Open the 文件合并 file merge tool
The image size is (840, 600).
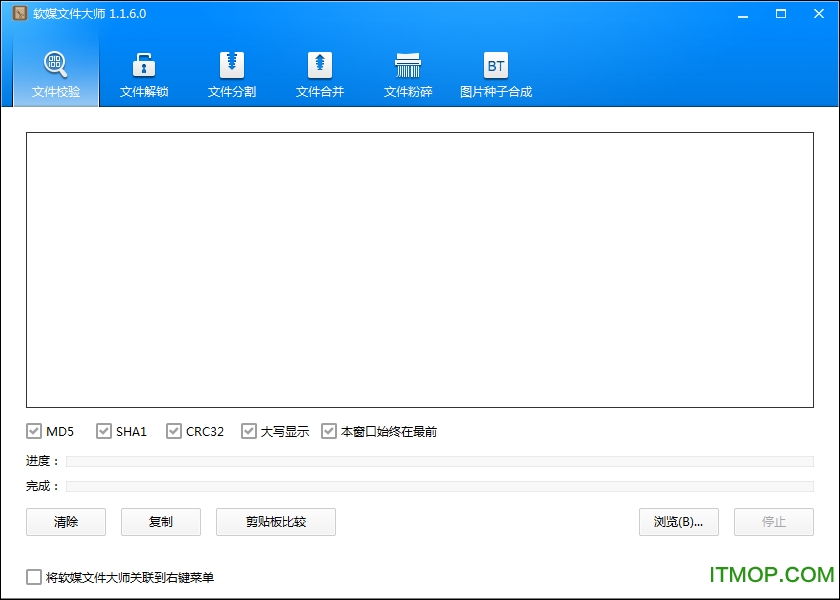tap(319, 72)
